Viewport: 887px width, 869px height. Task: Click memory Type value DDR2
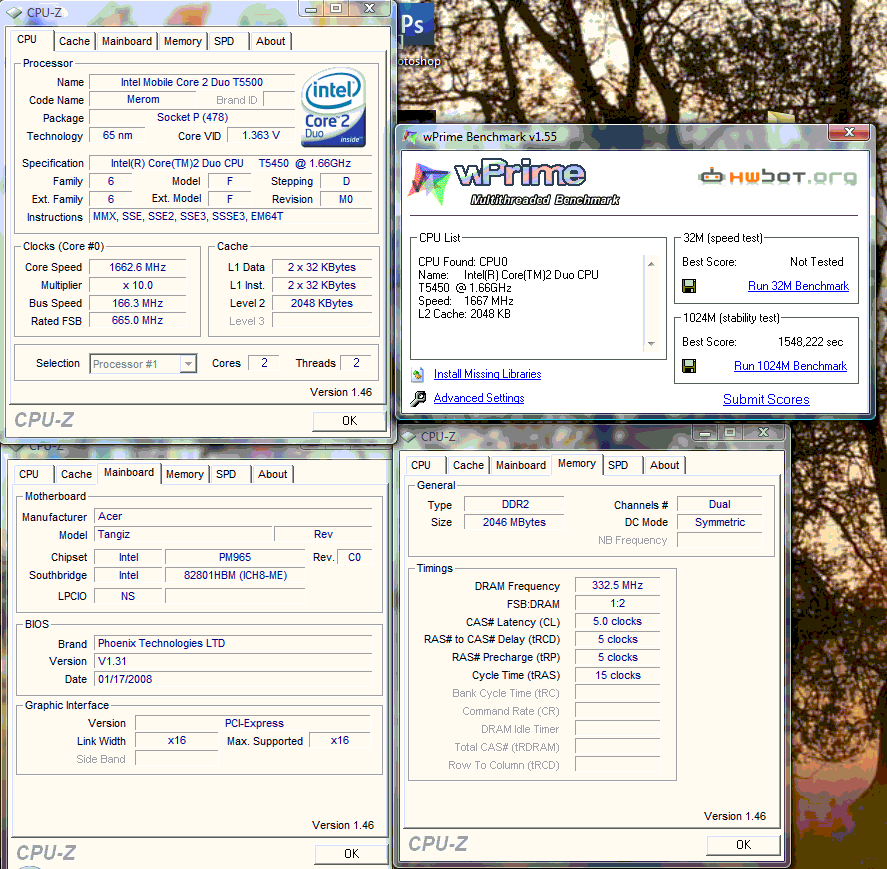(x=514, y=504)
